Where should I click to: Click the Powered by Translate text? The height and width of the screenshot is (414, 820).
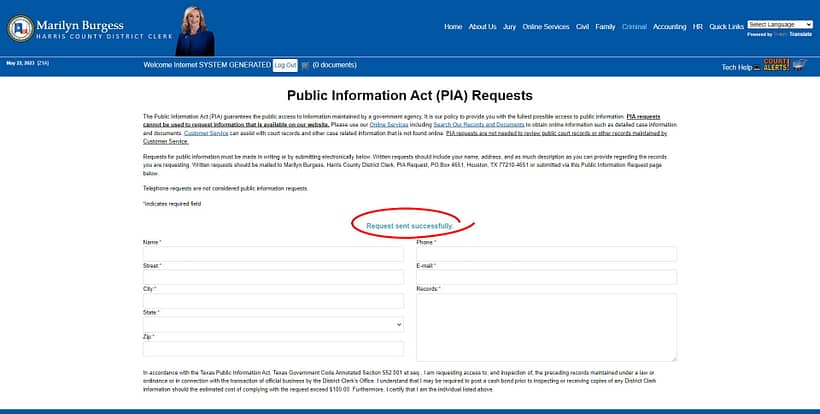[780, 34]
